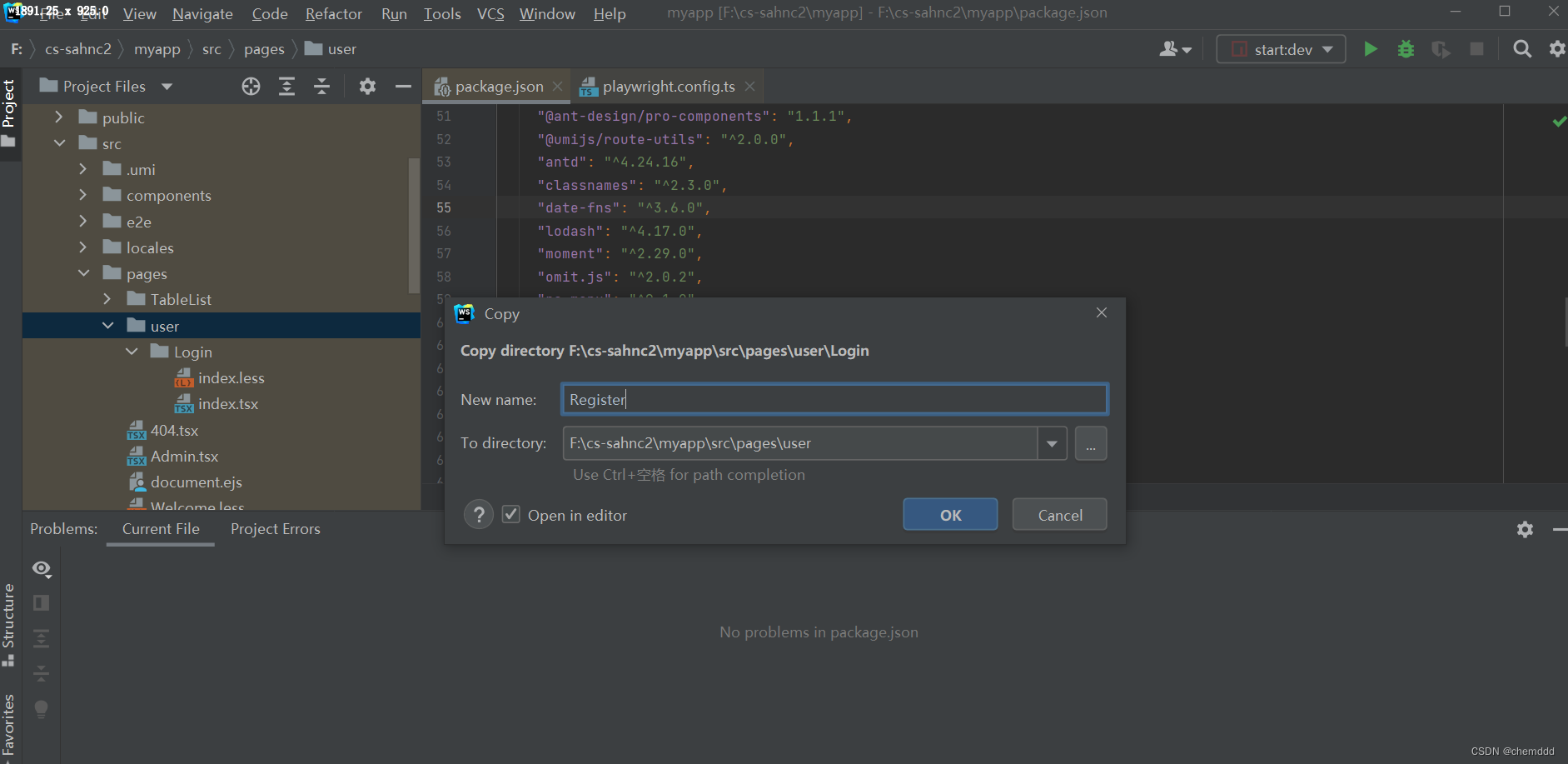Screen dimensions: 1568x764
Task: Open the Structure tool window stripe
Action: click(x=9, y=624)
